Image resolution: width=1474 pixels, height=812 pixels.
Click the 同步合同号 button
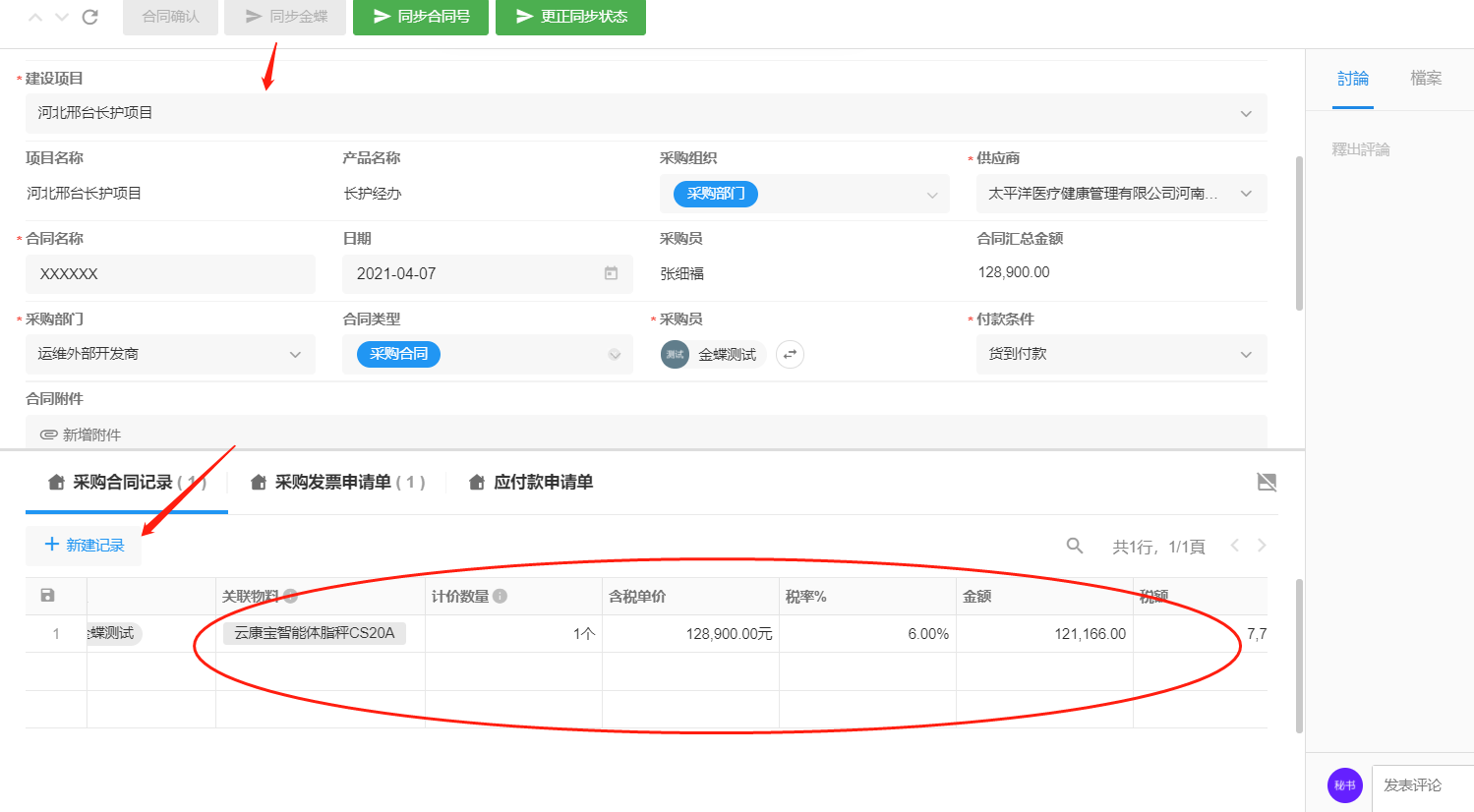coord(421,17)
